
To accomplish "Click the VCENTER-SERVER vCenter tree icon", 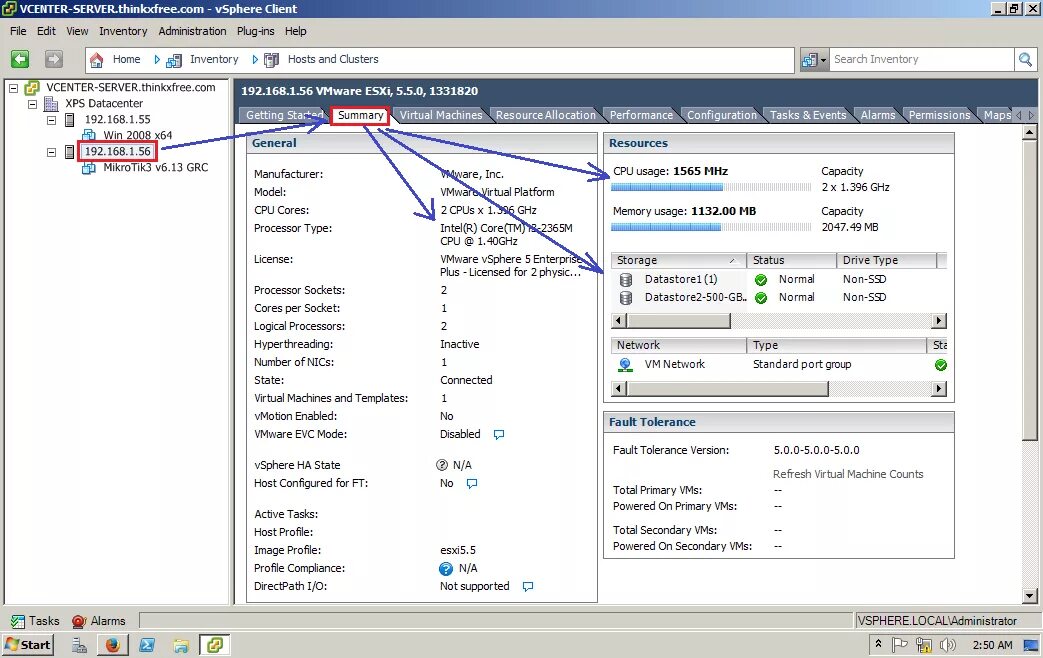I will coord(32,87).
